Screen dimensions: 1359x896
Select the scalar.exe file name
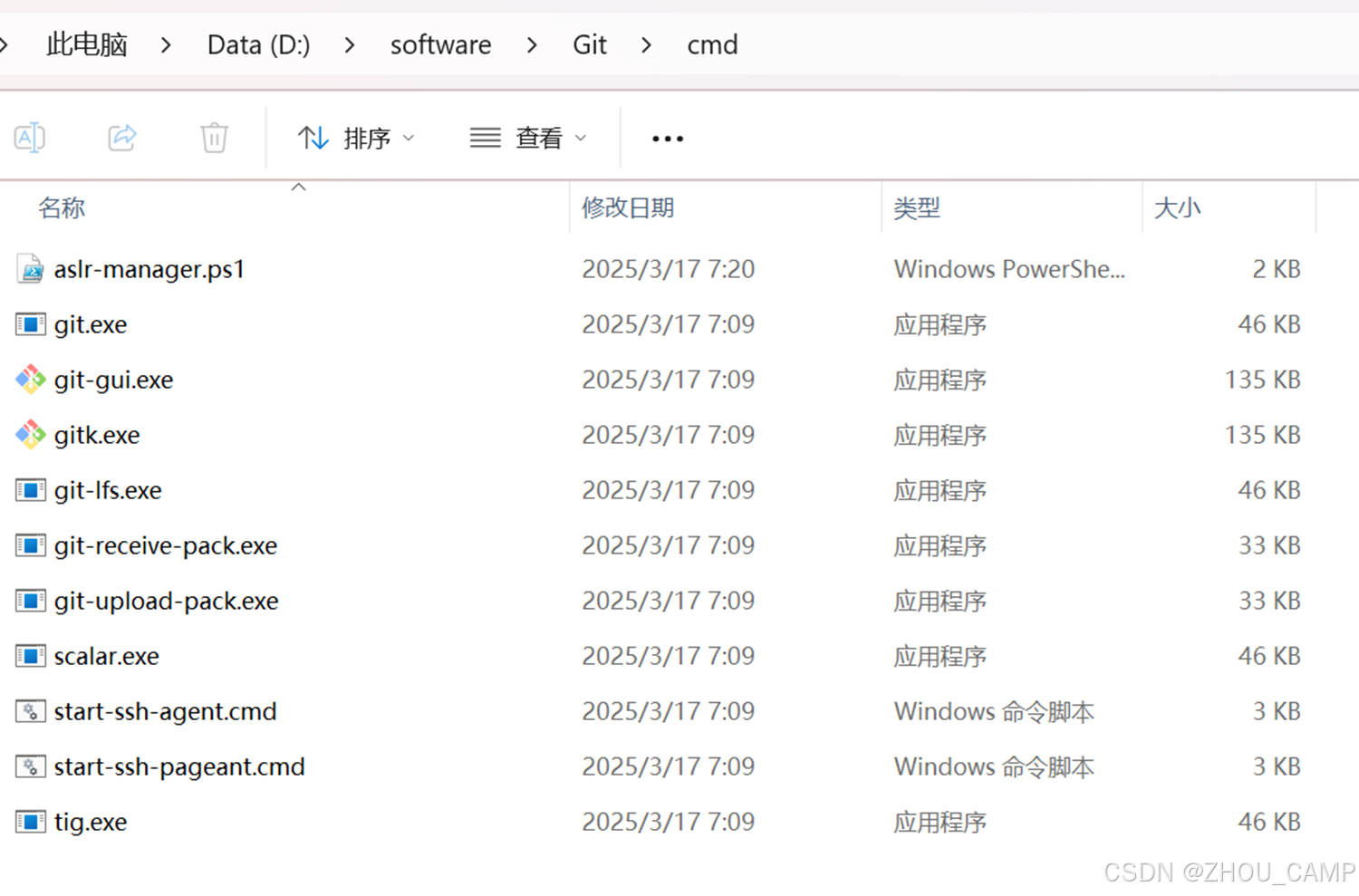coord(107,656)
